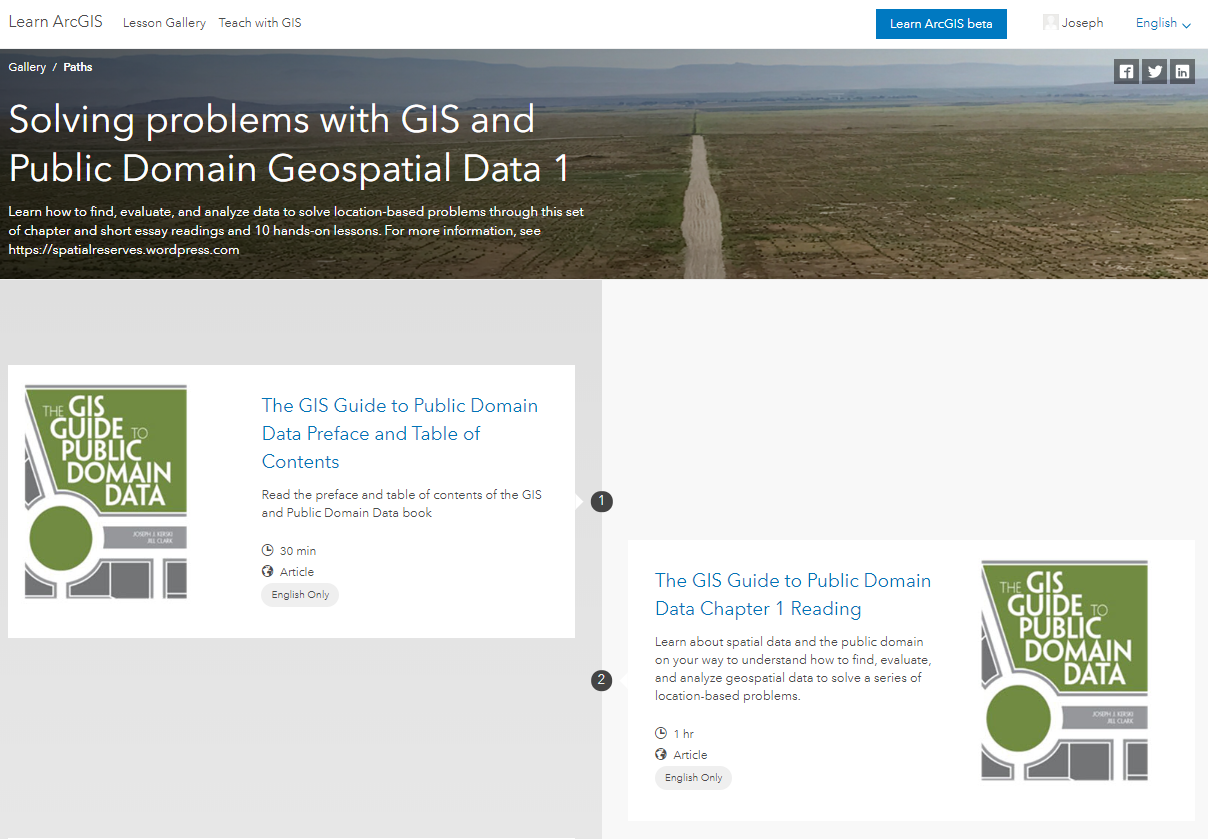Screen dimensions: 1208x839
Task: Navigate to the Gallery breadcrumb
Action: pyautogui.click(x=27, y=67)
